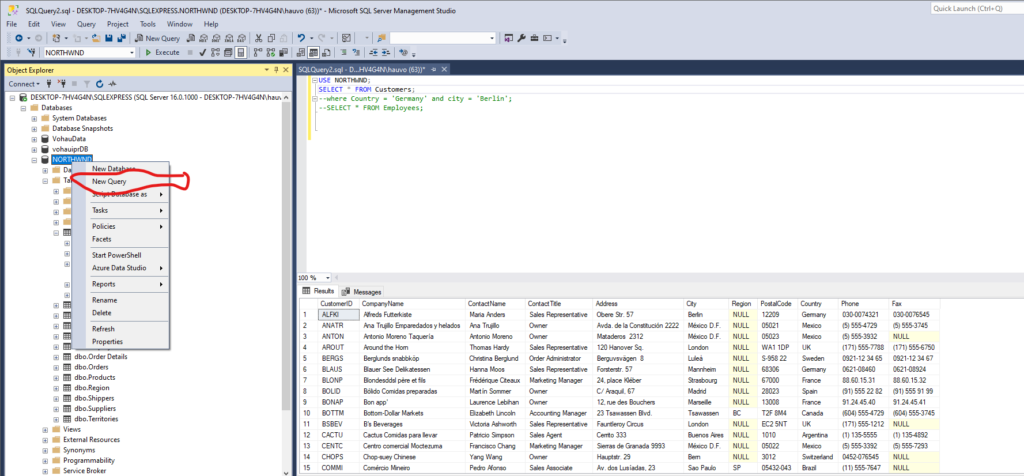The height and width of the screenshot is (476, 1024).
Task: Switch to the Results tab
Action: point(319,291)
